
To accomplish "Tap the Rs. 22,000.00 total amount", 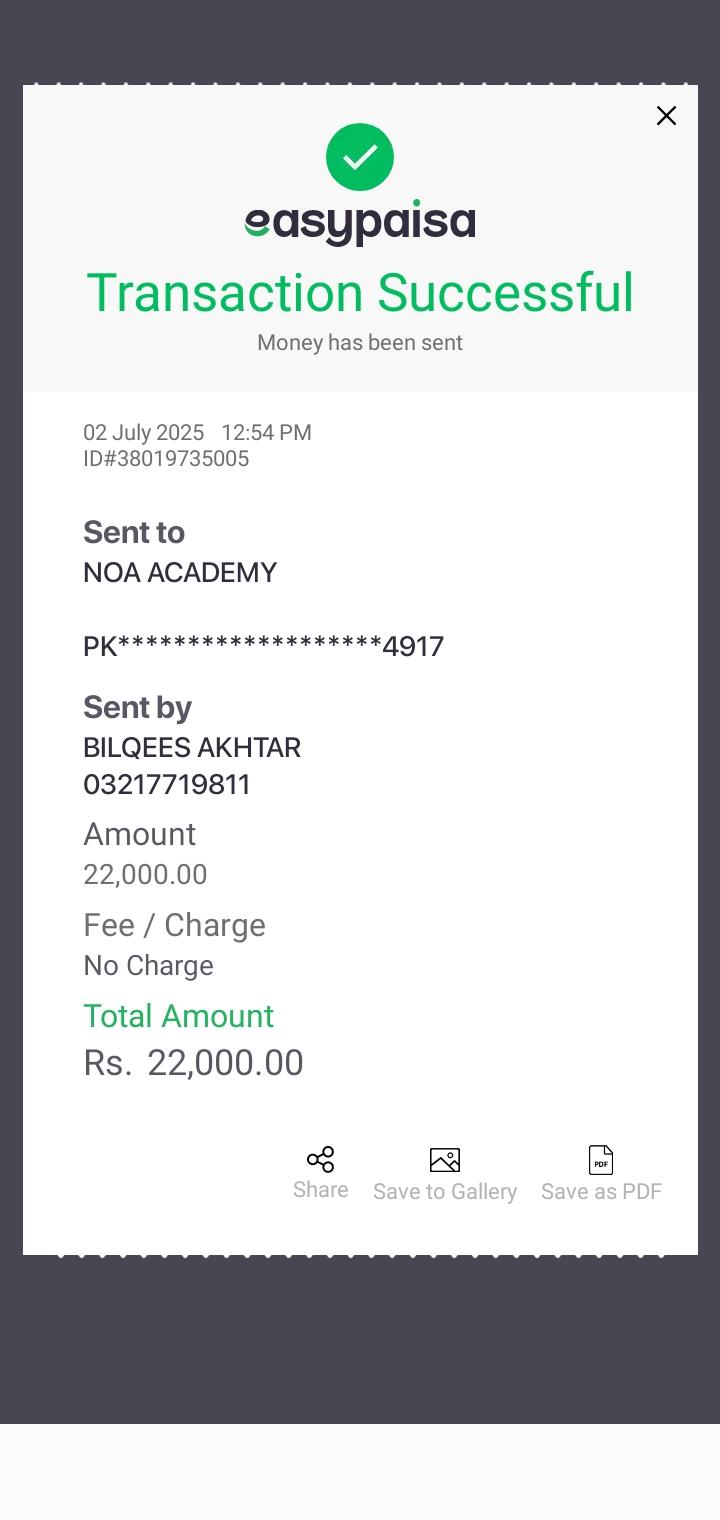I will pyautogui.click(x=194, y=1063).
